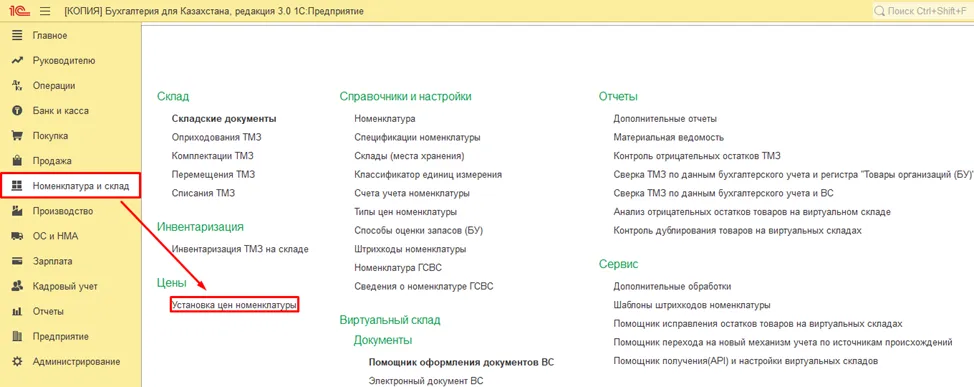This screenshot has width=974, height=387.
Task: Open the Главное section label
Action: (50, 35)
